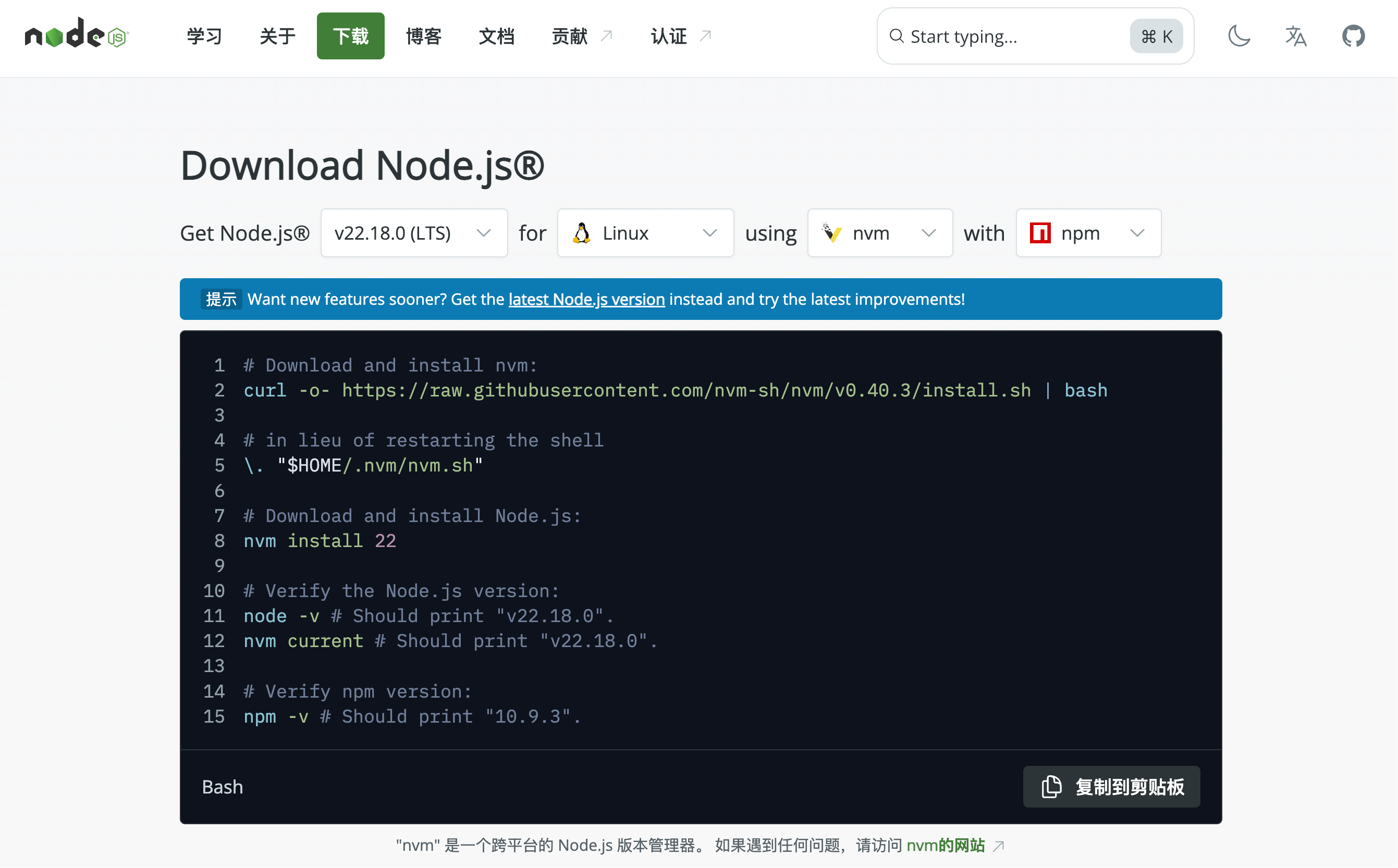Click the search magnifier icon

point(896,36)
